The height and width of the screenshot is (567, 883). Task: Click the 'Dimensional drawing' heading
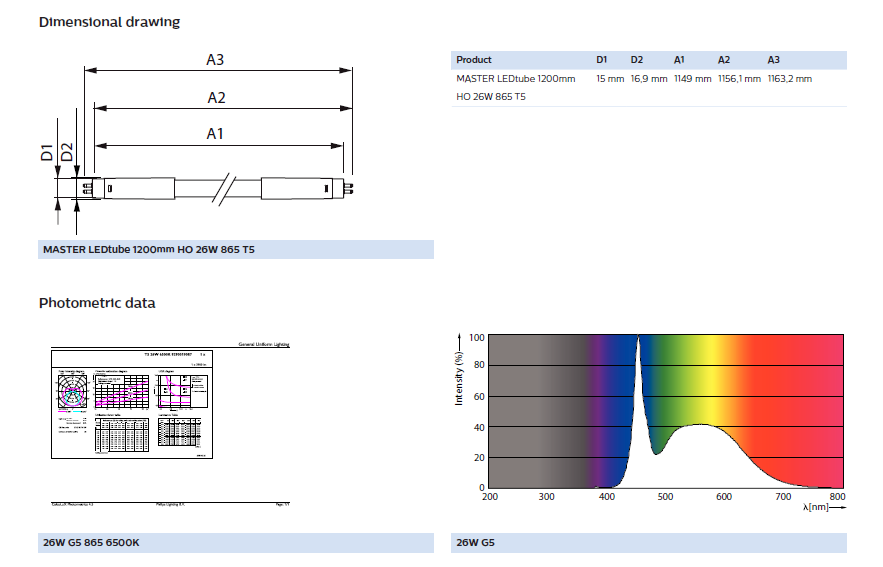109,22
